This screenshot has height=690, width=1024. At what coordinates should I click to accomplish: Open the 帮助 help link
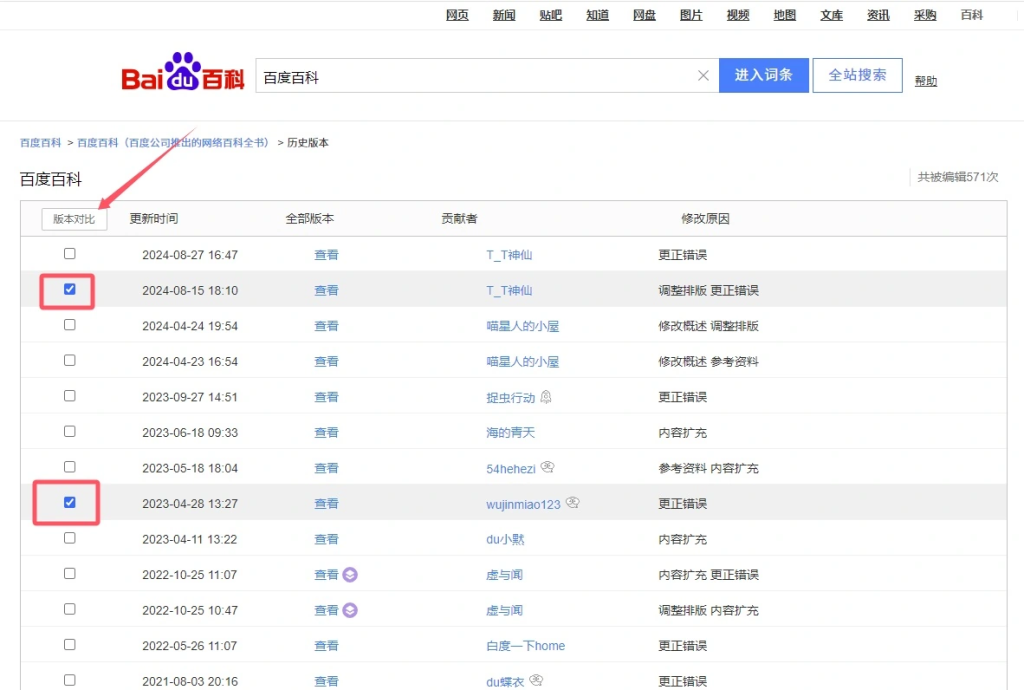tap(926, 81)
